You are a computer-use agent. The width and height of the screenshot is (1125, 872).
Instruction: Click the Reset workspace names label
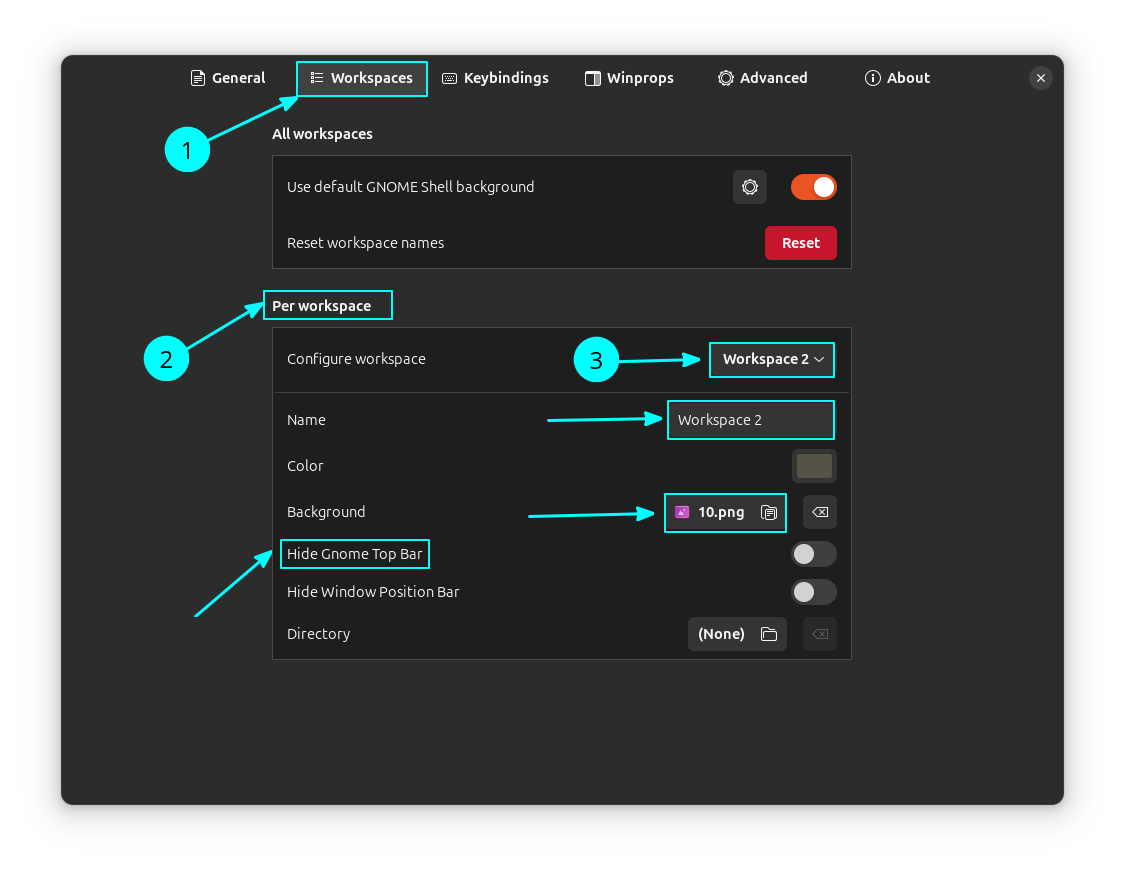(x=365, y=243)
